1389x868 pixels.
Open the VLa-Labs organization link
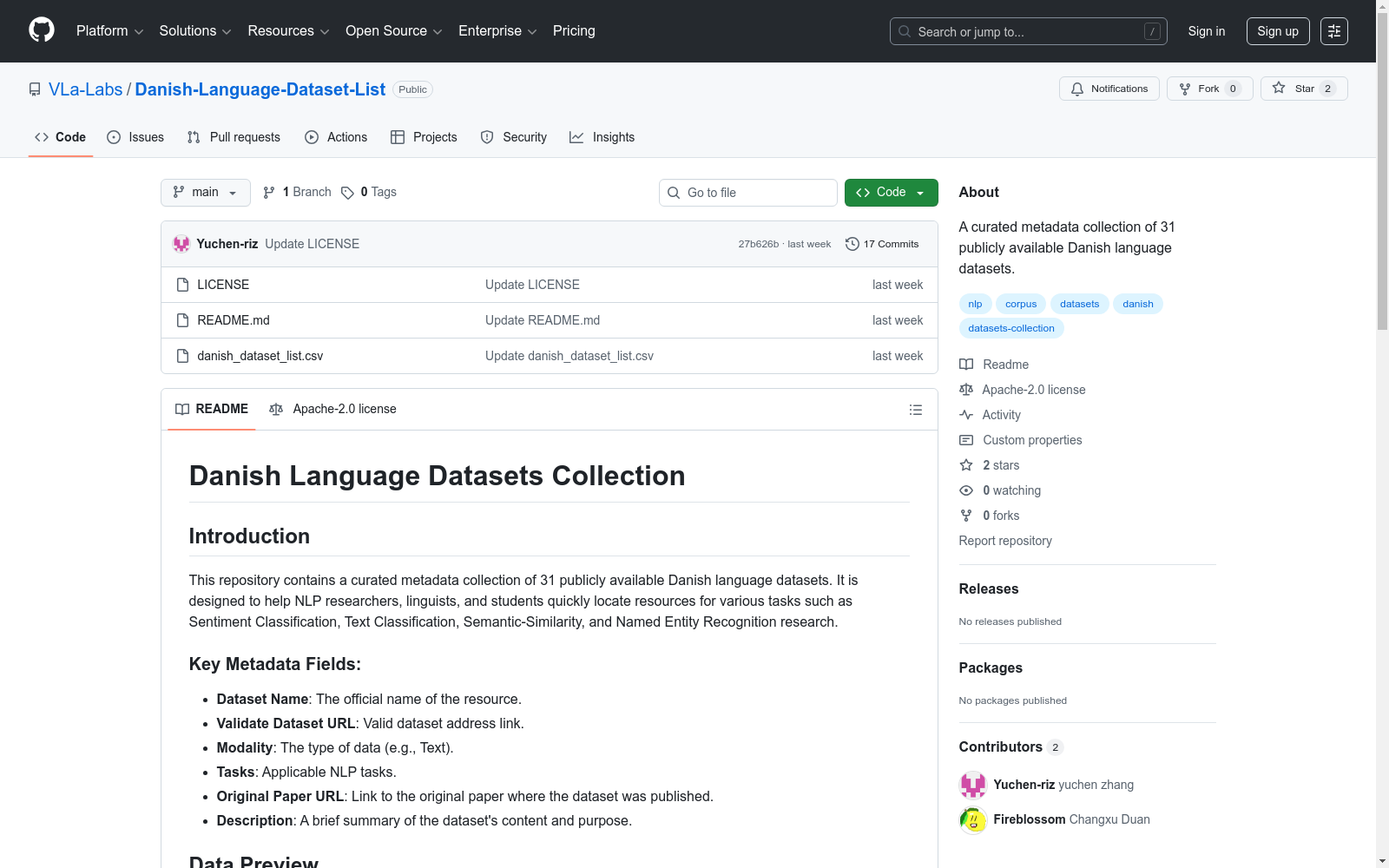pyautogui.click(x=86, y=89)
